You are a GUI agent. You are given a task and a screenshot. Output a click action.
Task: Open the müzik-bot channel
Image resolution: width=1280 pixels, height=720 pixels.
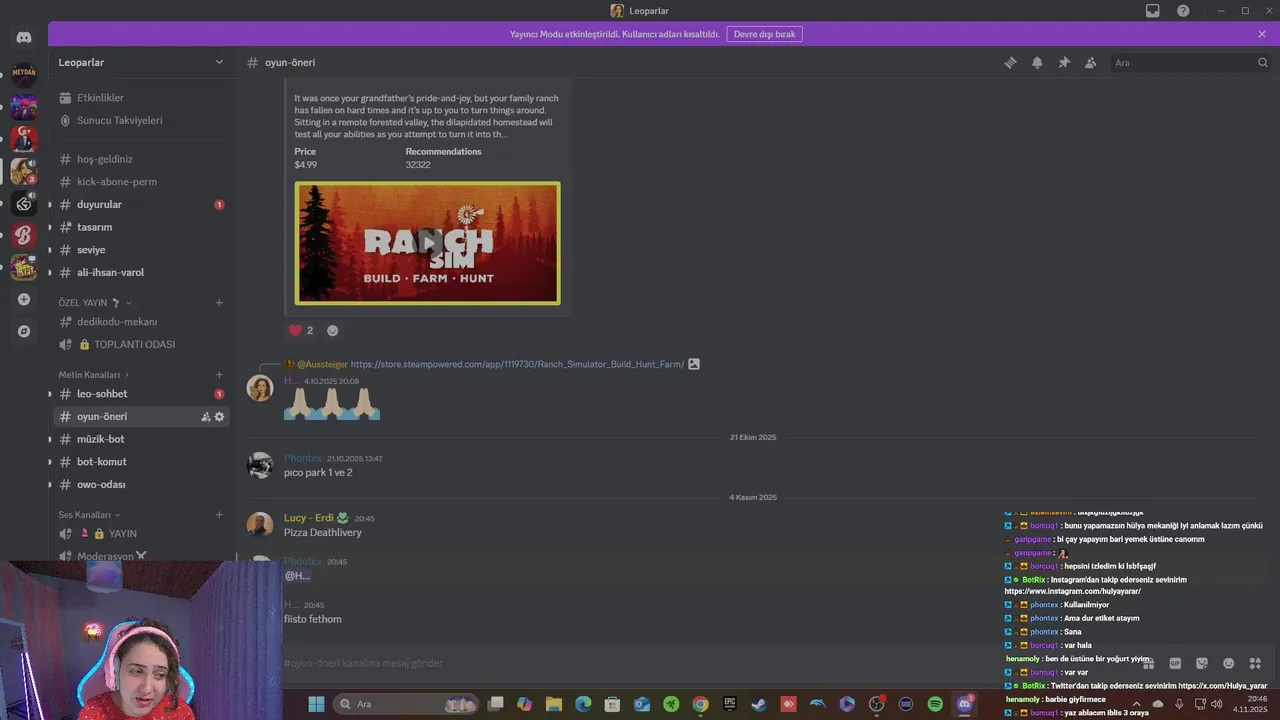tap(141, 439)
